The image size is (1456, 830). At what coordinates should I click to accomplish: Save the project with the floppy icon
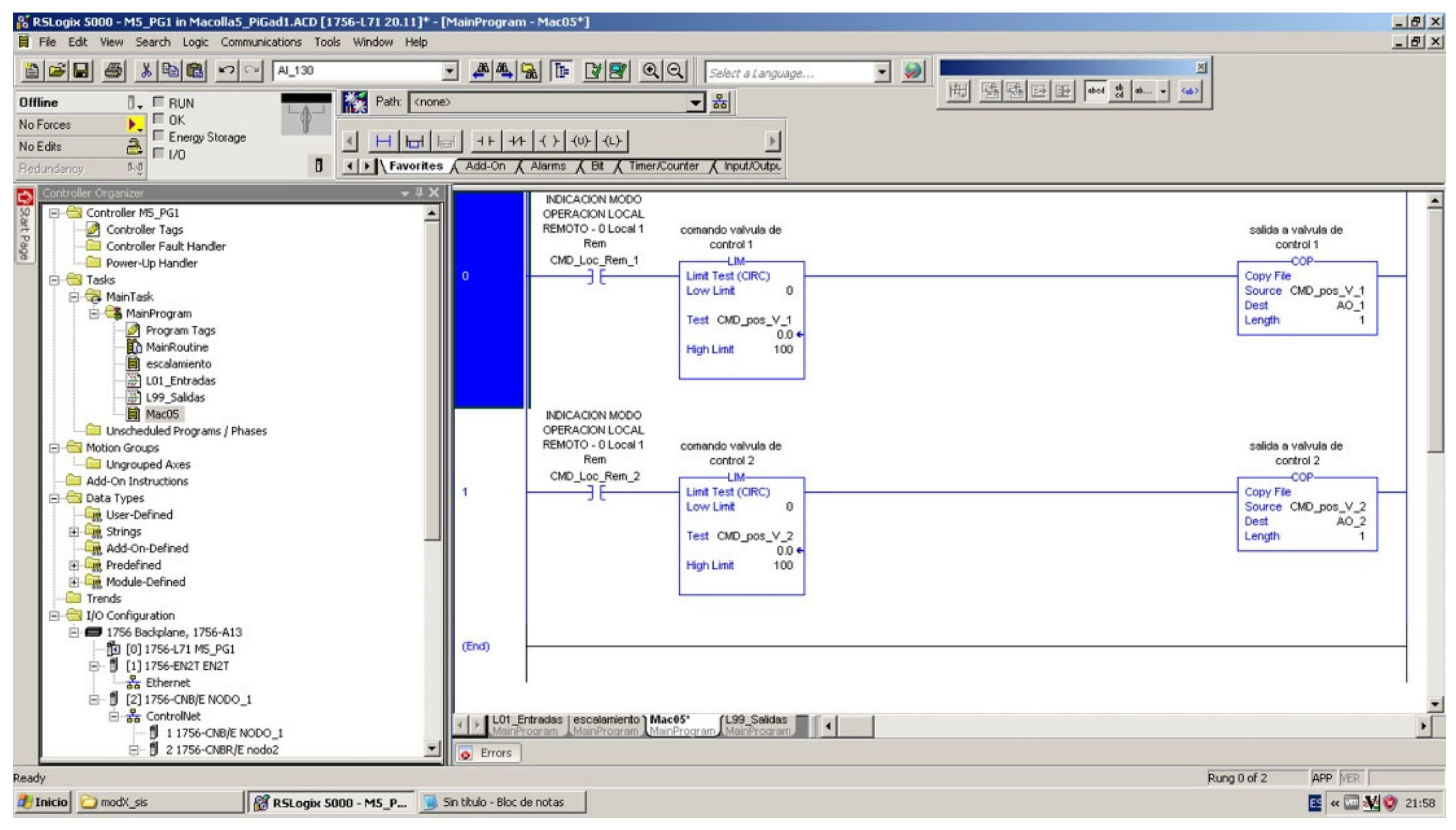(x=81, y=71)
